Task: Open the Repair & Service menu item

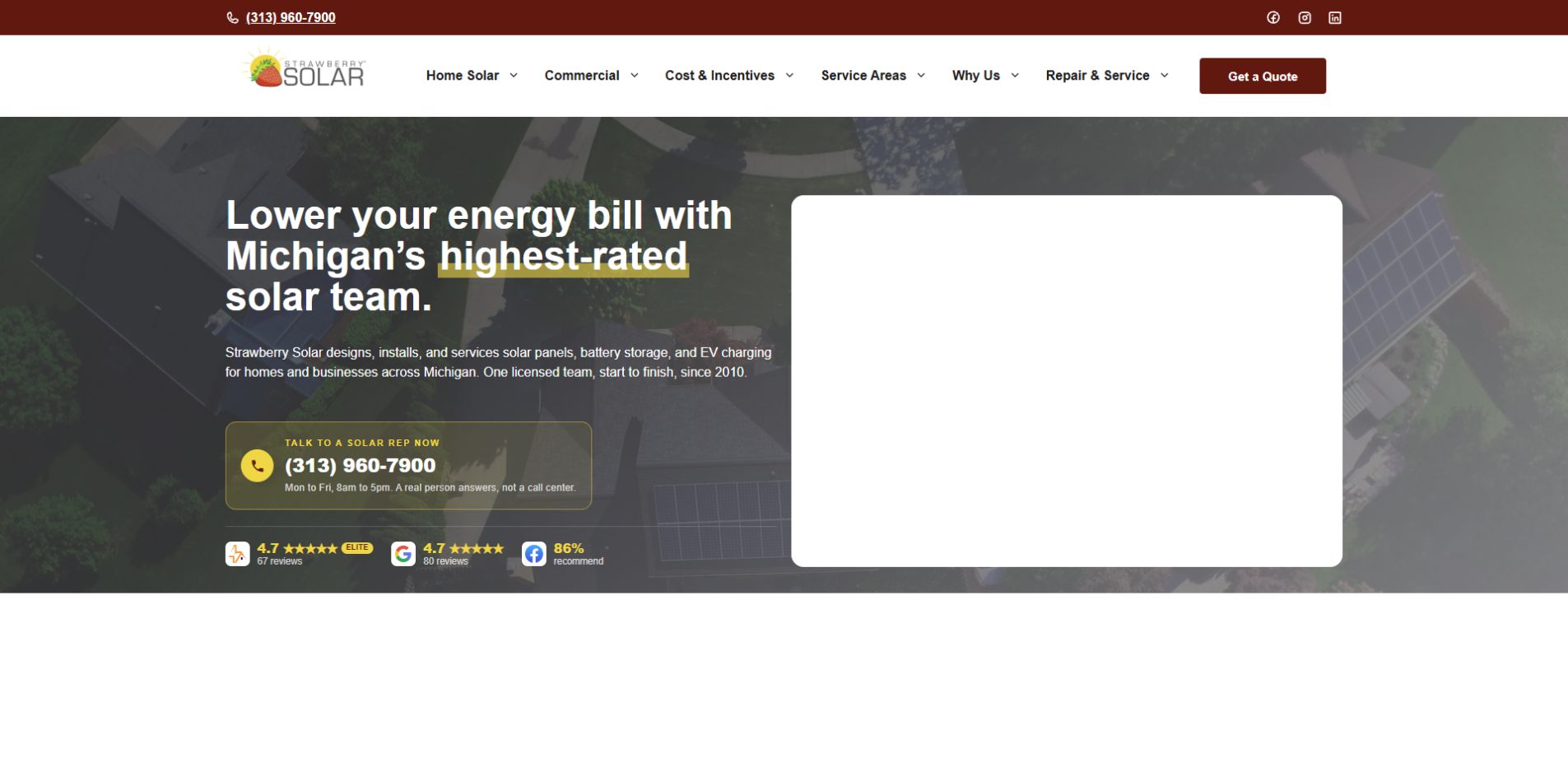Action: click(x=1097, y=75)
